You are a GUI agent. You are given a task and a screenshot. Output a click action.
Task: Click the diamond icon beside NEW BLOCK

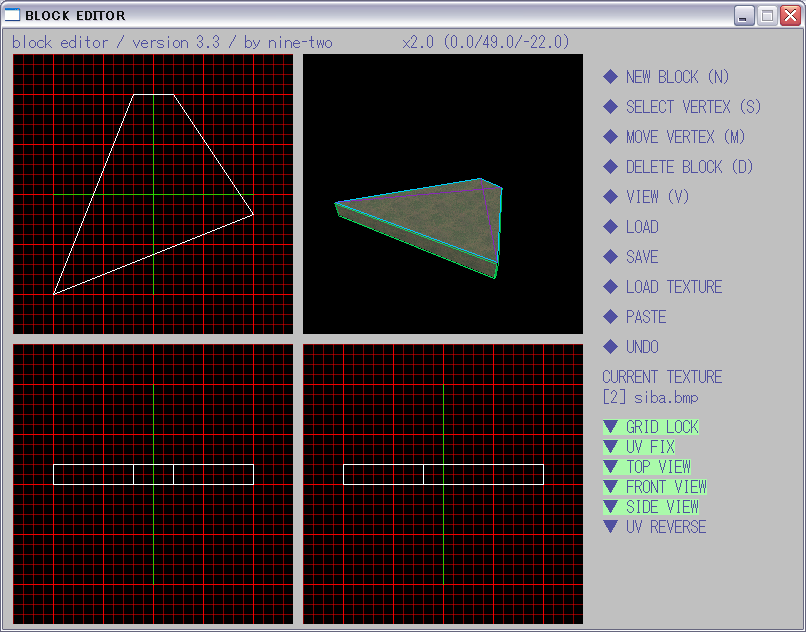click(611, 77)
